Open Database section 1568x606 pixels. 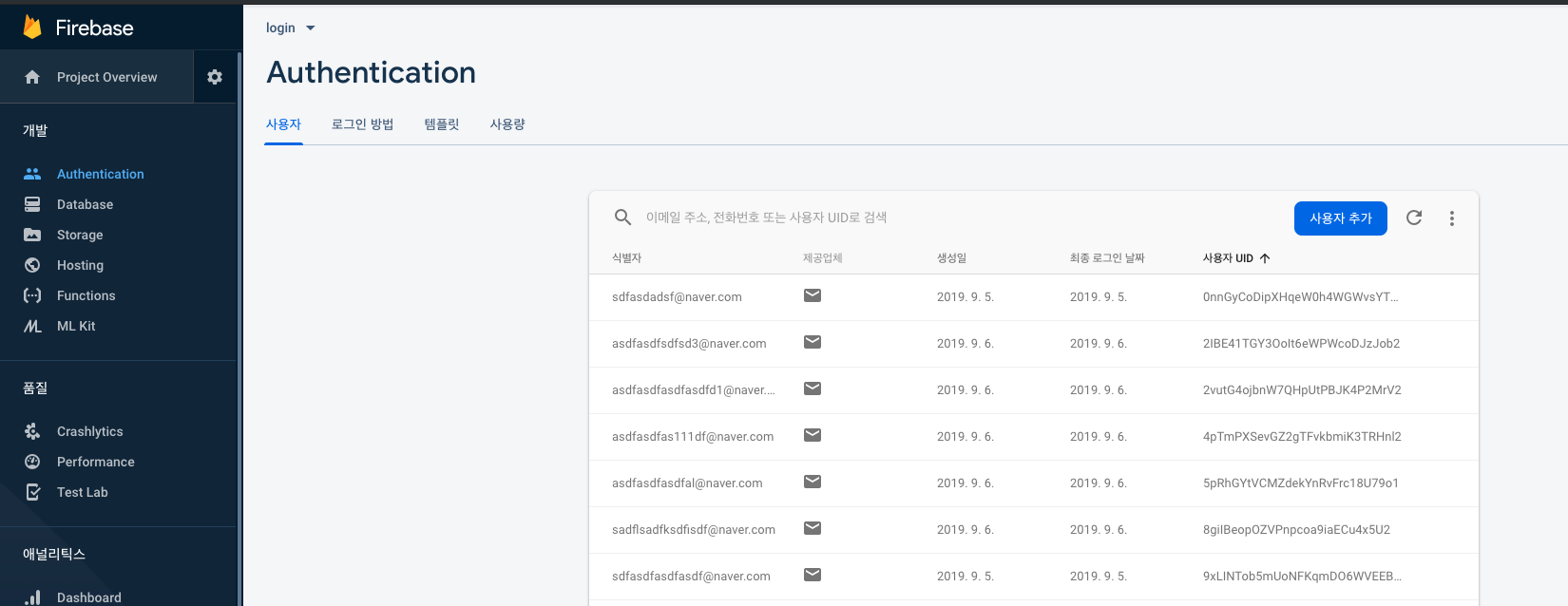(85, 204)
